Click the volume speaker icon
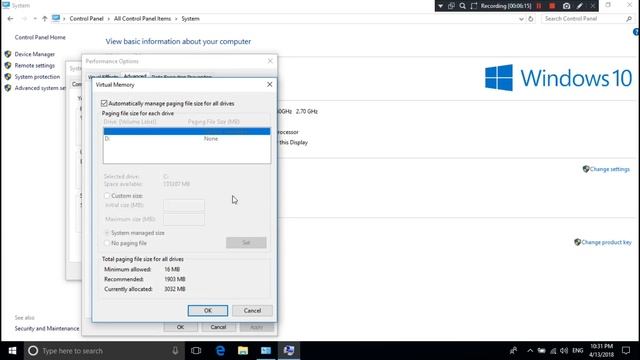The width and height of the screenshot is (640, 360). [564, 351]
